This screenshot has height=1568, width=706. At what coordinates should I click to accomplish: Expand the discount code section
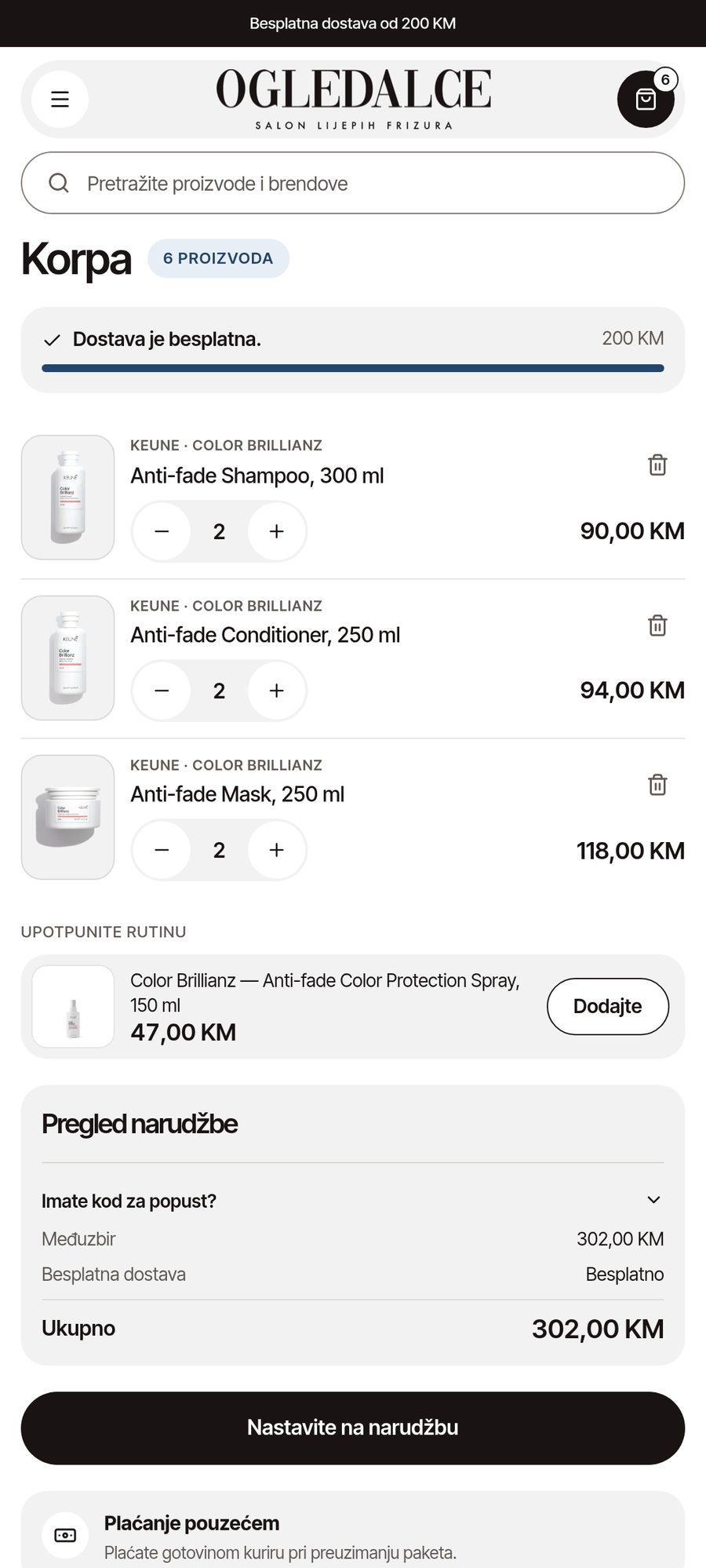(x=352, y=1201)
